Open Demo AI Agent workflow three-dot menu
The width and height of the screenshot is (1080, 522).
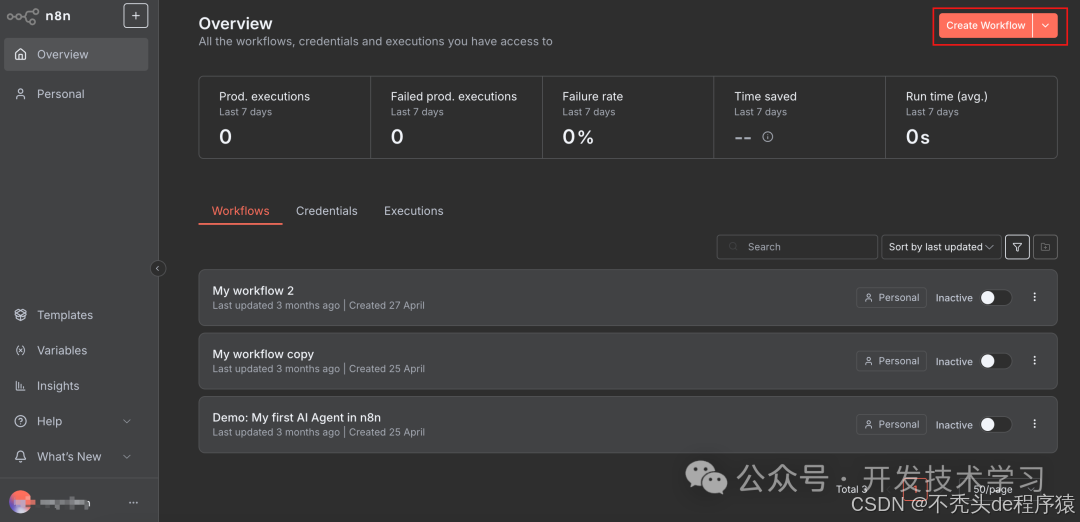(x=1035, y=424)
